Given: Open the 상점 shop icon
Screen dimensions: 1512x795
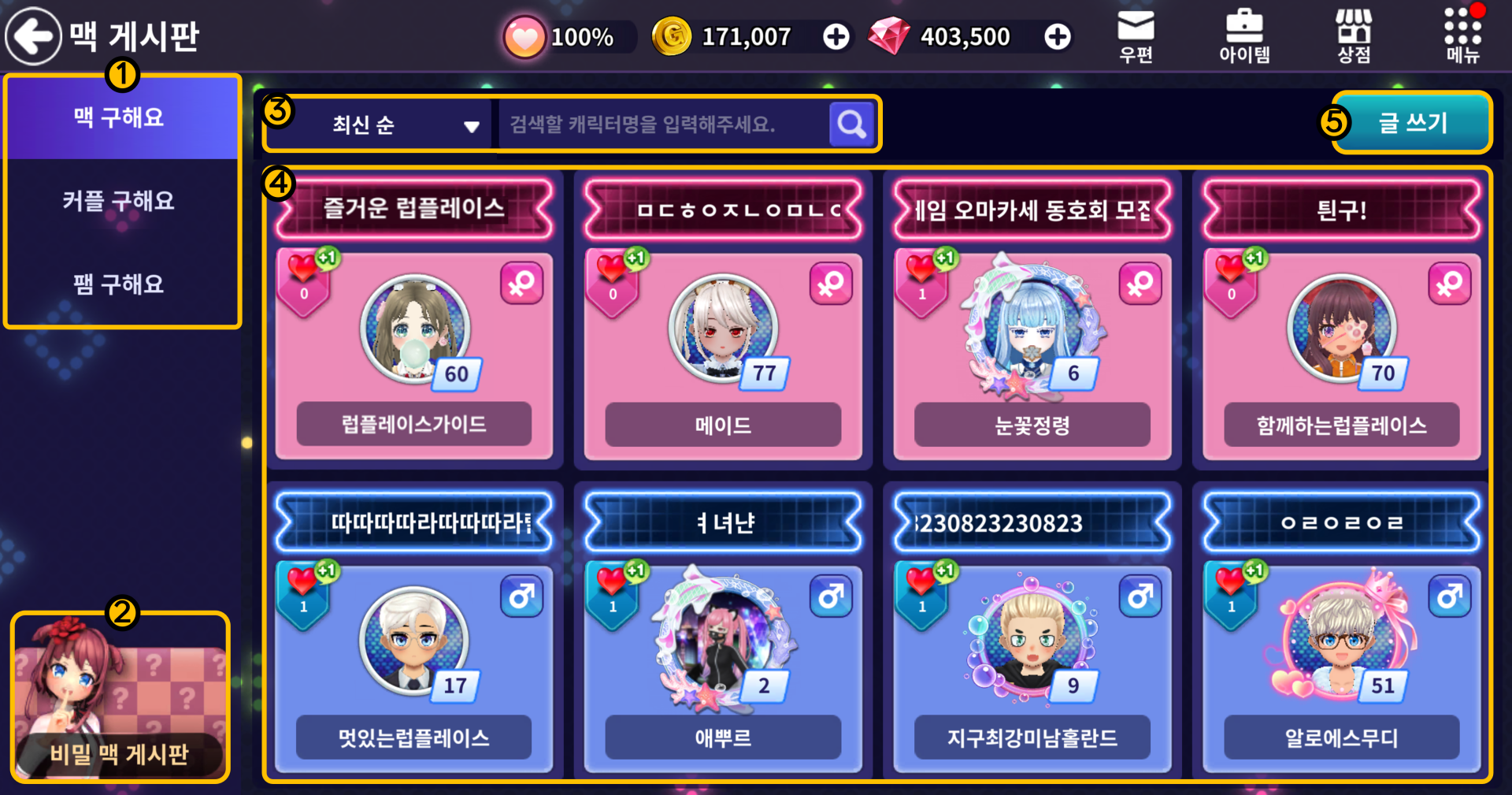Looking at the screenshot, I should pyautogui.click(x=1354, y=36).
